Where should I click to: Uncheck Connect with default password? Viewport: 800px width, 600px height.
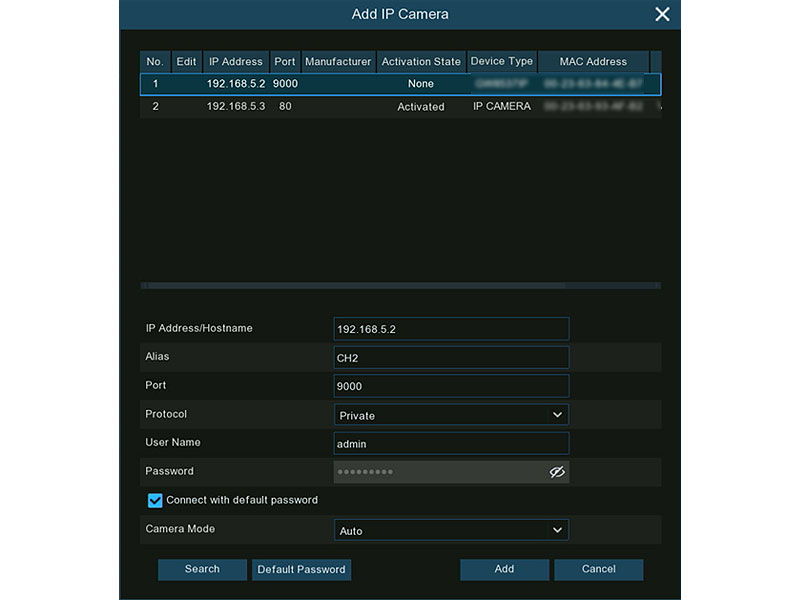[x=155, y=500]
